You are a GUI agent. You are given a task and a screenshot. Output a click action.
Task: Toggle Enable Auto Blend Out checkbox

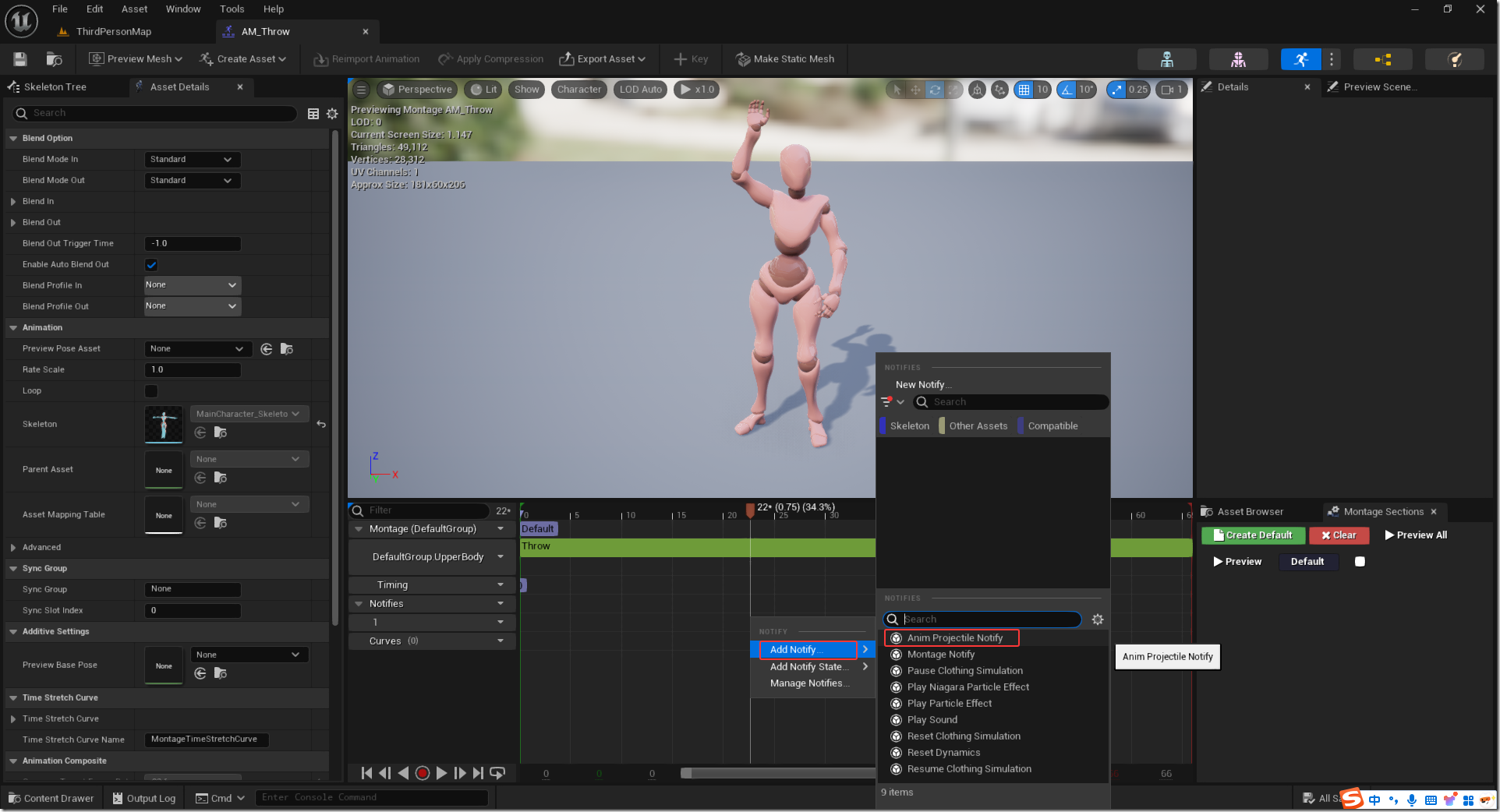coord(151,265)
